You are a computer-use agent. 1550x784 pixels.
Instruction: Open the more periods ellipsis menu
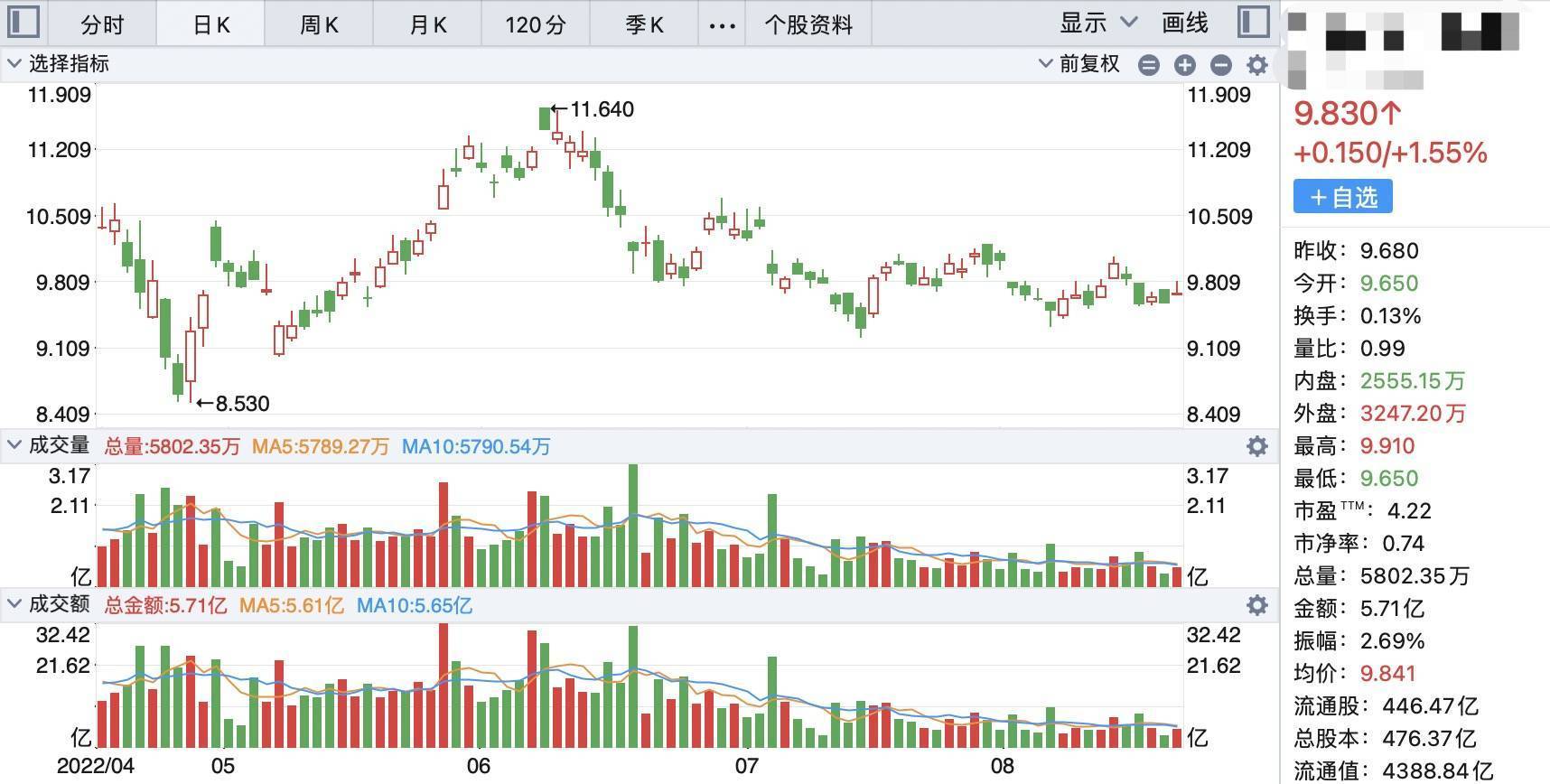(x=722, y=25)
